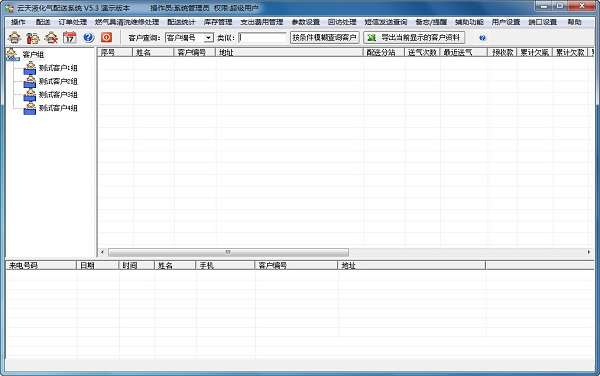Click the two-person customer group toolbar icon
This screenshot has width=600, height=376.
pos(33,37)
